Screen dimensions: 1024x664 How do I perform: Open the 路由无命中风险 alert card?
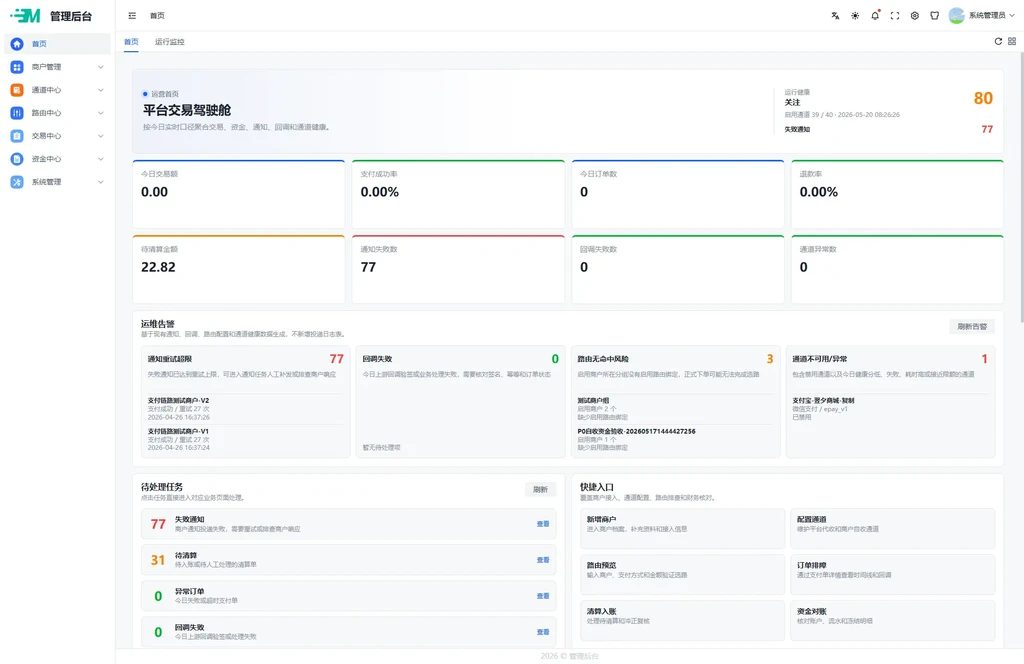pos(675,402)
